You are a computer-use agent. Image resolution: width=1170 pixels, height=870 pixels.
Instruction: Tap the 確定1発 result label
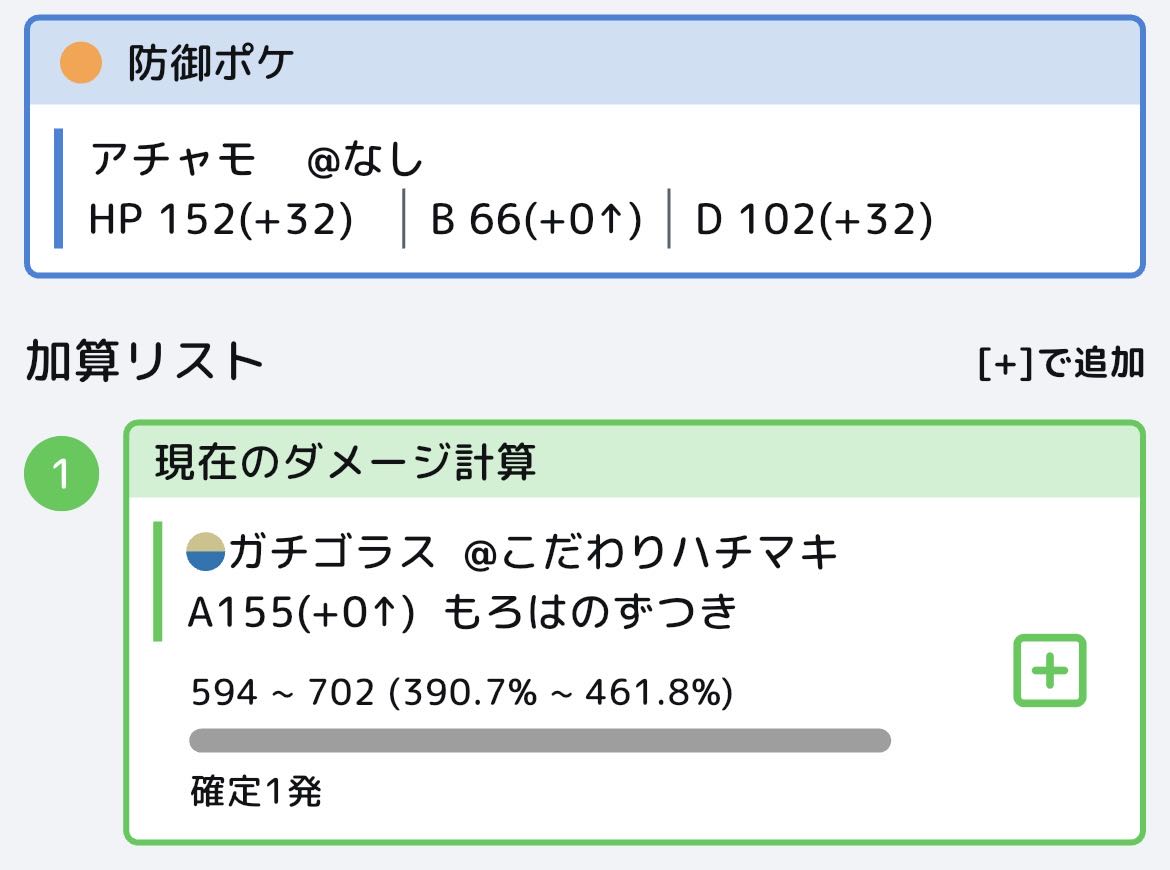pyautogui.click(x=256, y=792)
